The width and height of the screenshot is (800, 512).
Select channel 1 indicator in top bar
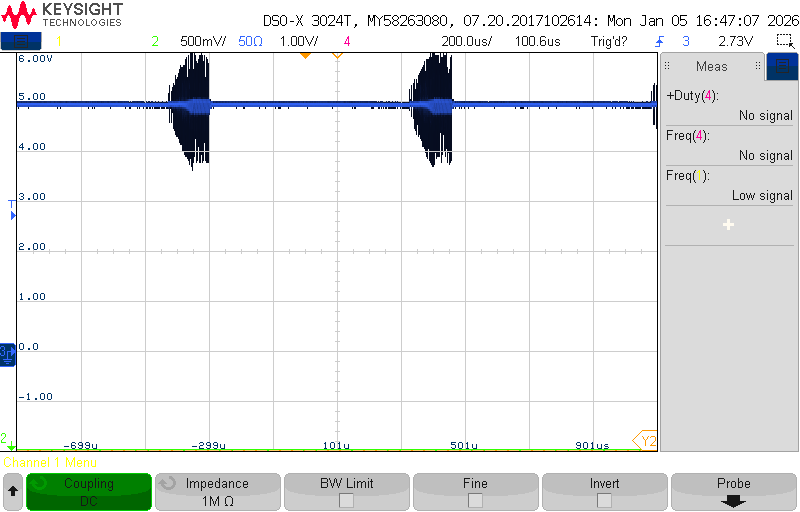(x=59, y=41)
